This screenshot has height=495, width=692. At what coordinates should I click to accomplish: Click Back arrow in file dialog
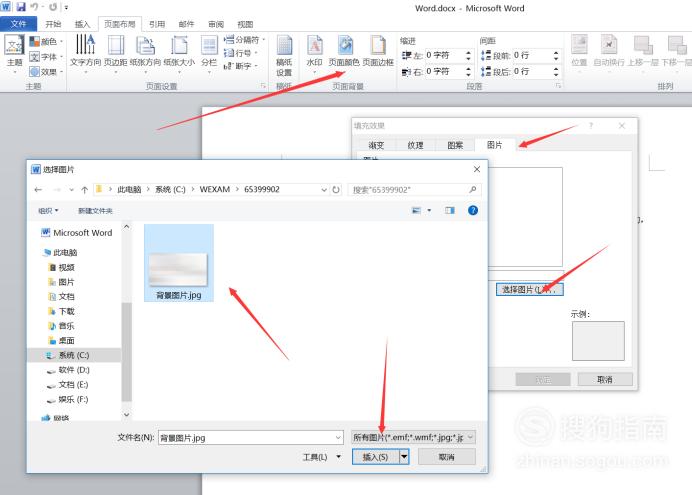(38, 190)
